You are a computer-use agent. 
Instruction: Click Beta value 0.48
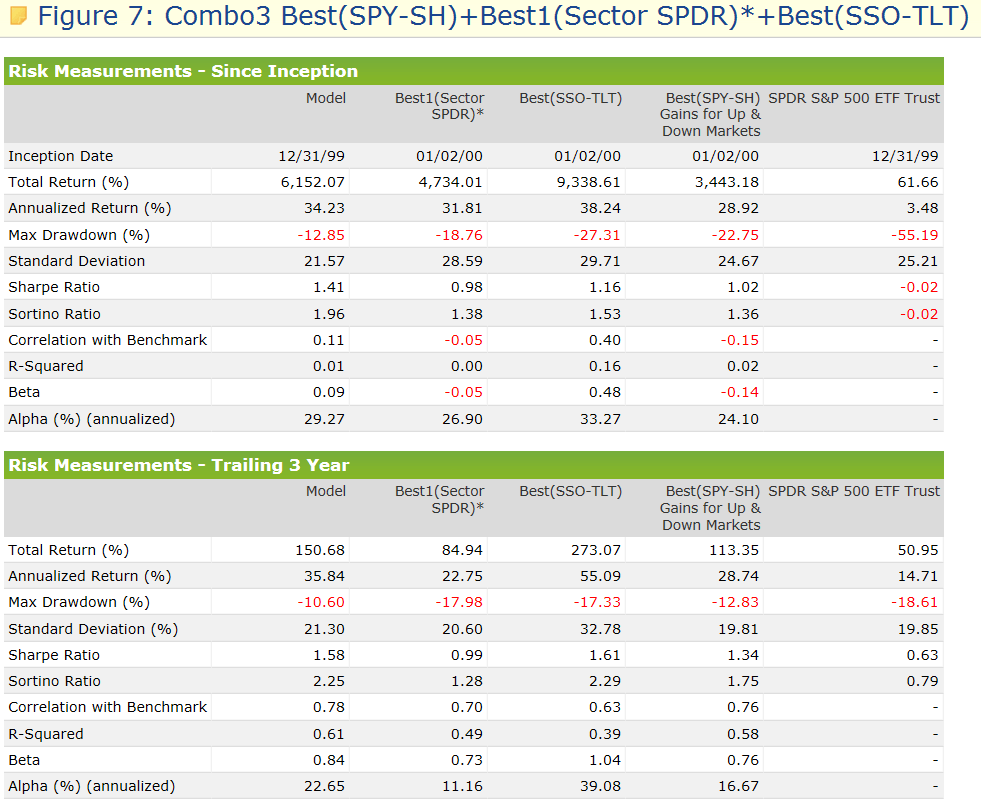coord(604,392)
